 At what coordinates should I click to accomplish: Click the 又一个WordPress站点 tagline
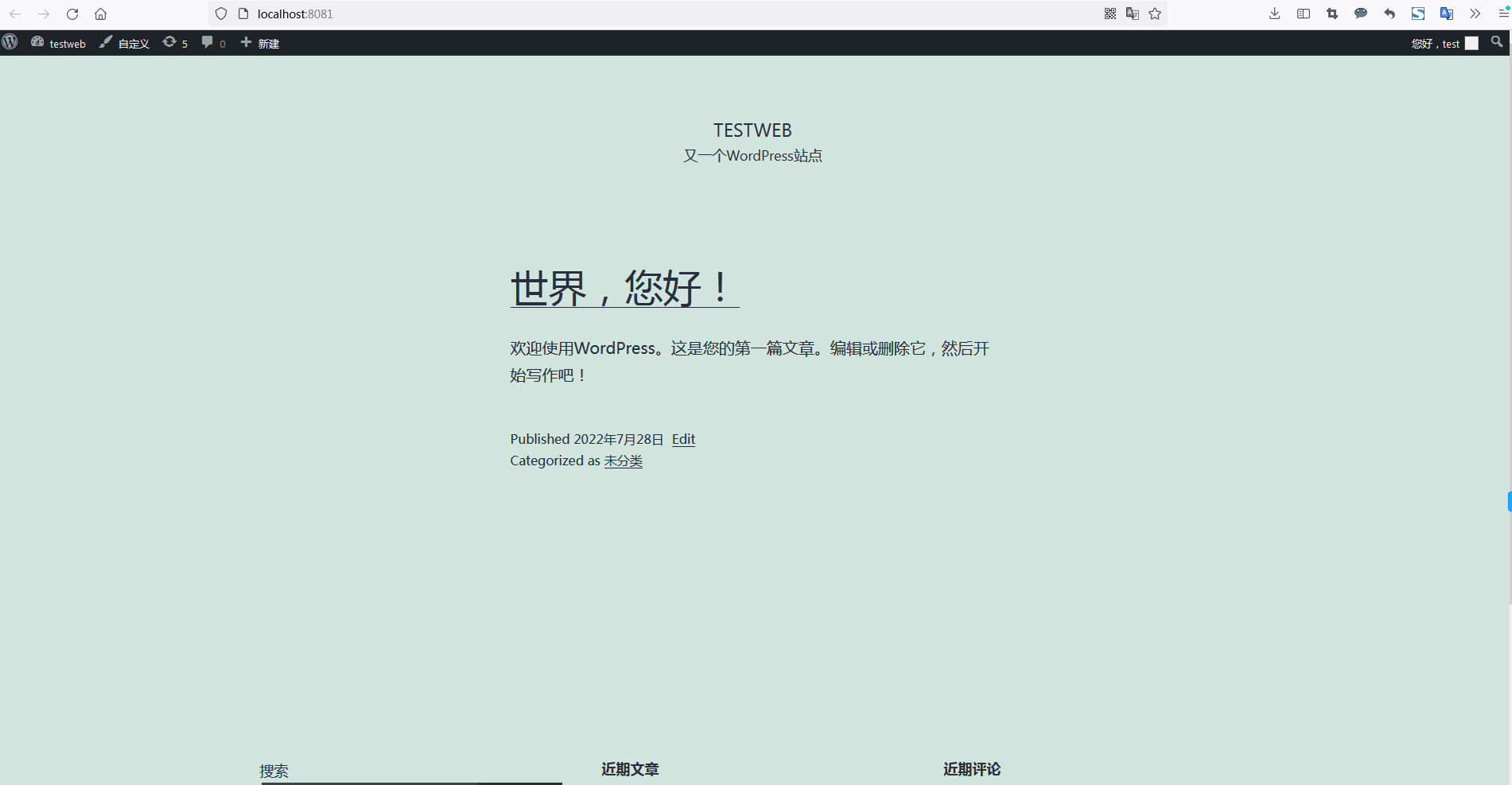[x=752, y=156]
